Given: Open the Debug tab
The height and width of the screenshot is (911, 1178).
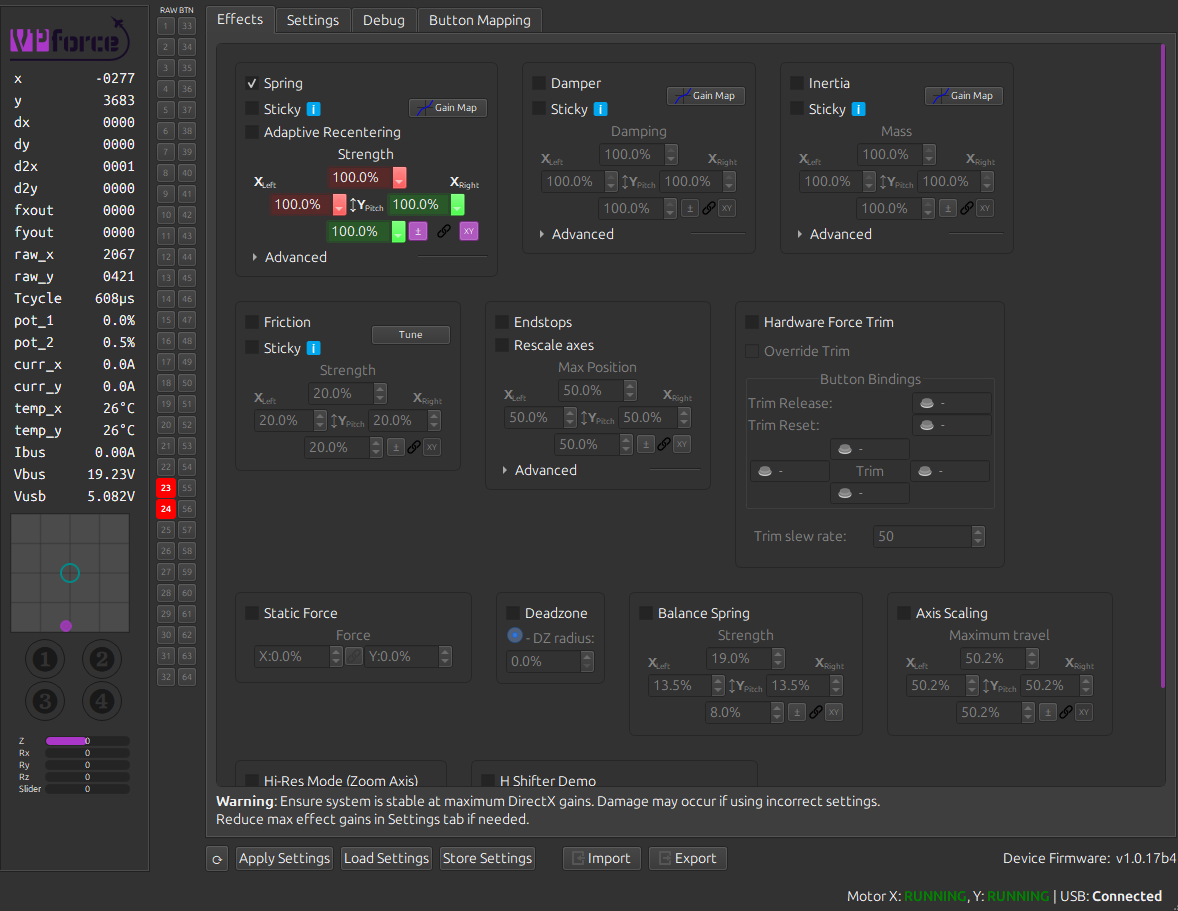Looking at the screenshot, I should tap(384, 20).
